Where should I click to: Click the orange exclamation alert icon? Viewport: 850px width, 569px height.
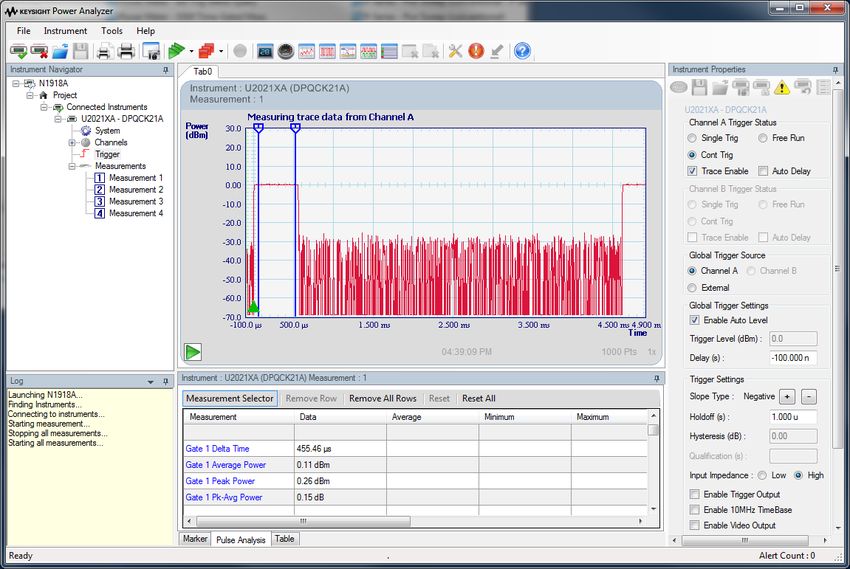tap(476, 51)
